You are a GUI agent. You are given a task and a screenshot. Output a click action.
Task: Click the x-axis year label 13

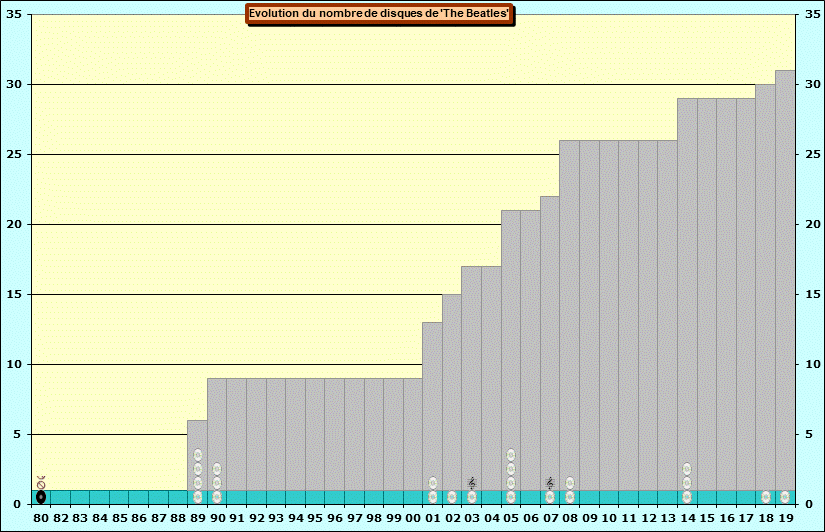(x=668, y=518)
